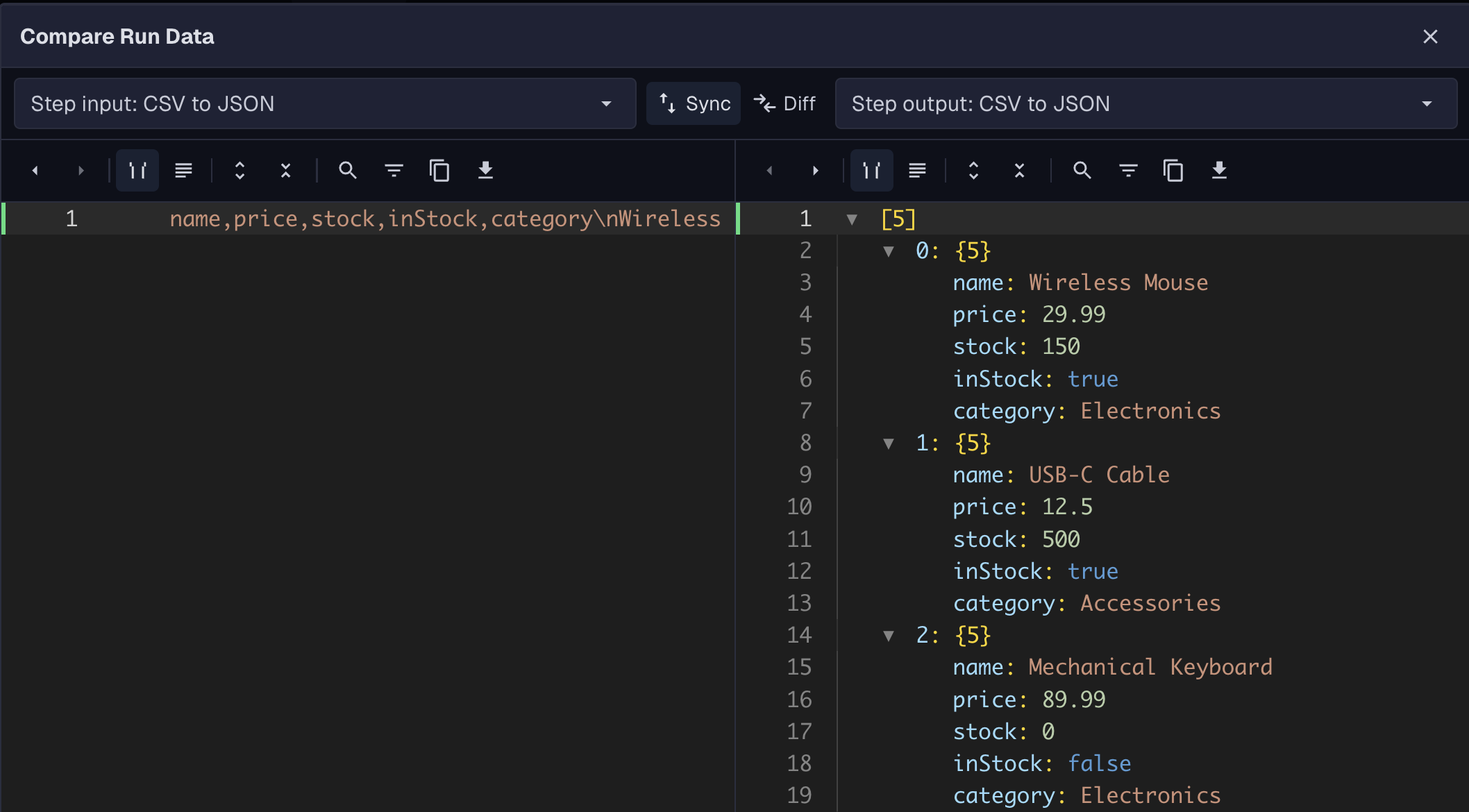Click the CSV text line in left pane
The height and width of the screenshot is (812, 1469).
444,219
